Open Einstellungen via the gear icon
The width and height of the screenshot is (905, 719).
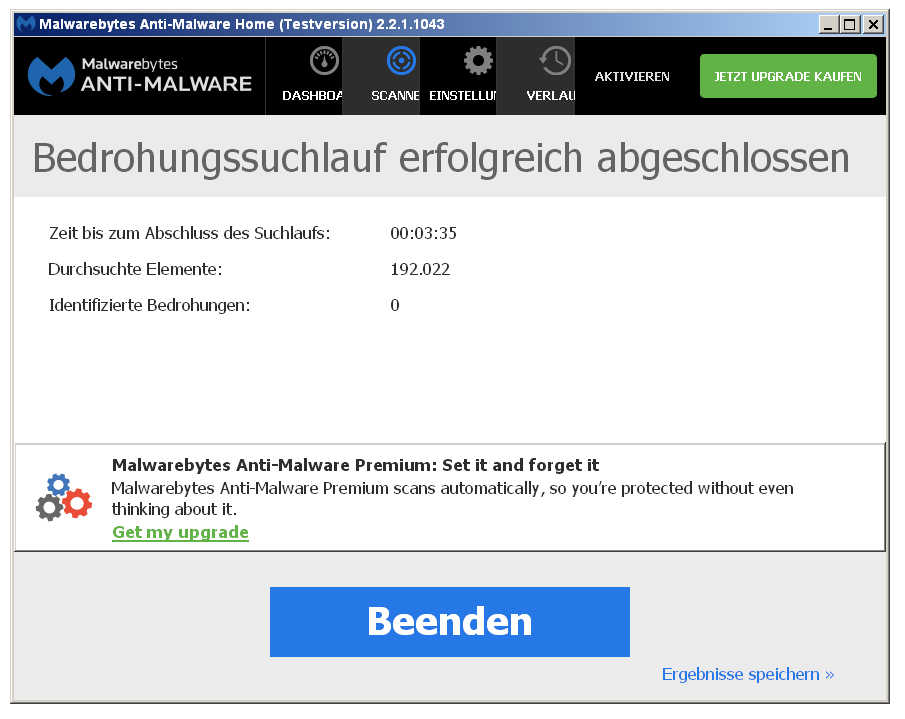pyautogui.click(x=478, y=61)
